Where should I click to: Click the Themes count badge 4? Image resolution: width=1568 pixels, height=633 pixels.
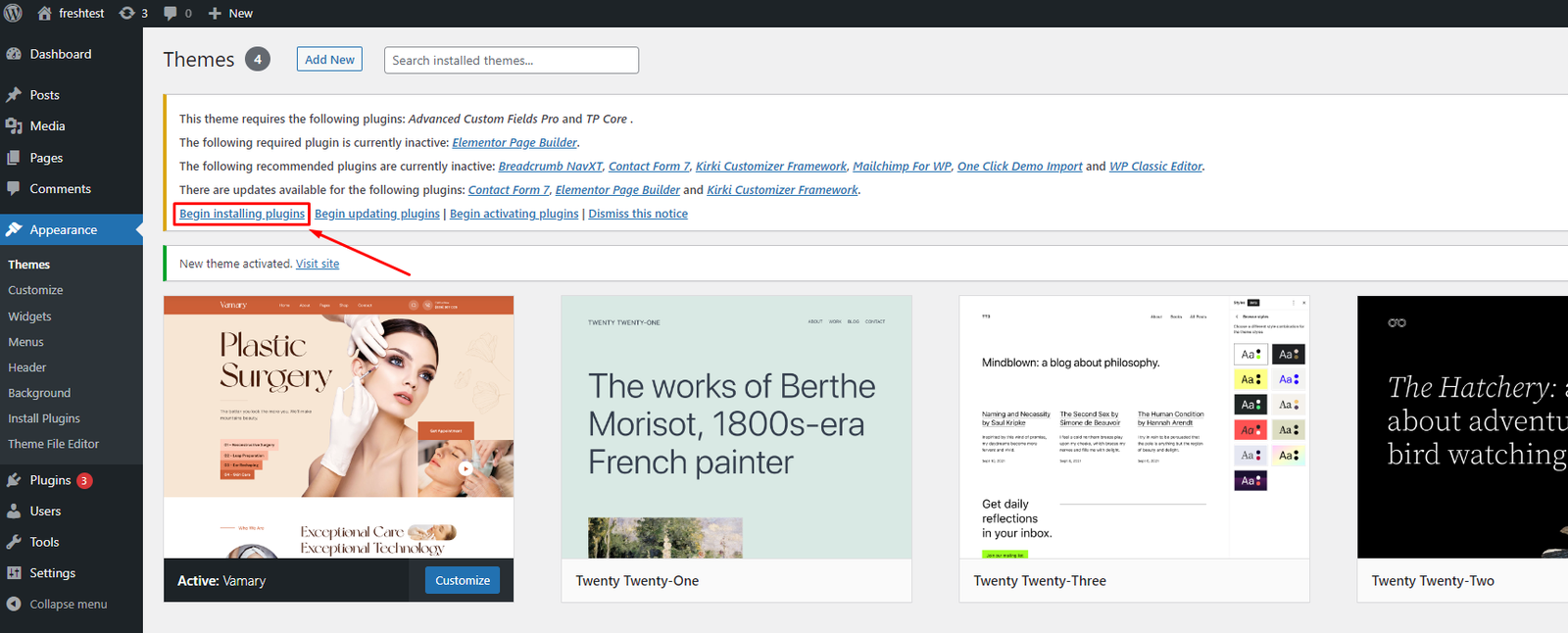pyautogui.click(x=258, y=60)
